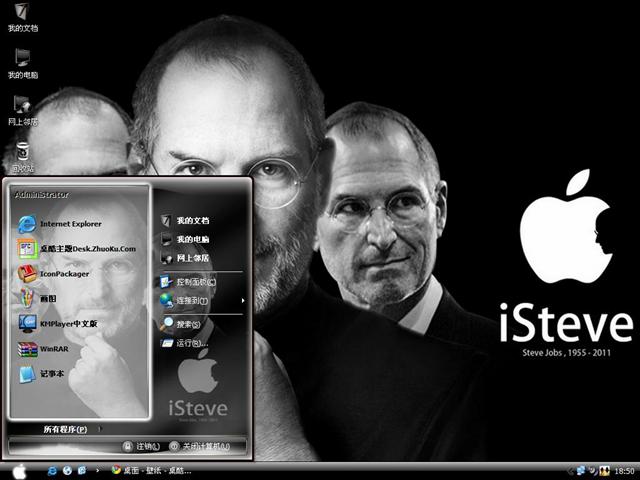Open WinRAR from the start menu
Viewport: 640px width, 480px height.
tap(43, 349)
